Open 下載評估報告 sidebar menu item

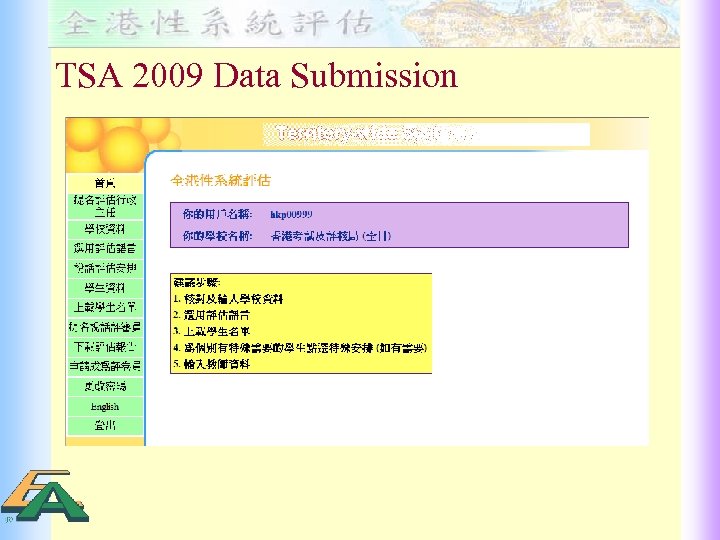(105, 347)
